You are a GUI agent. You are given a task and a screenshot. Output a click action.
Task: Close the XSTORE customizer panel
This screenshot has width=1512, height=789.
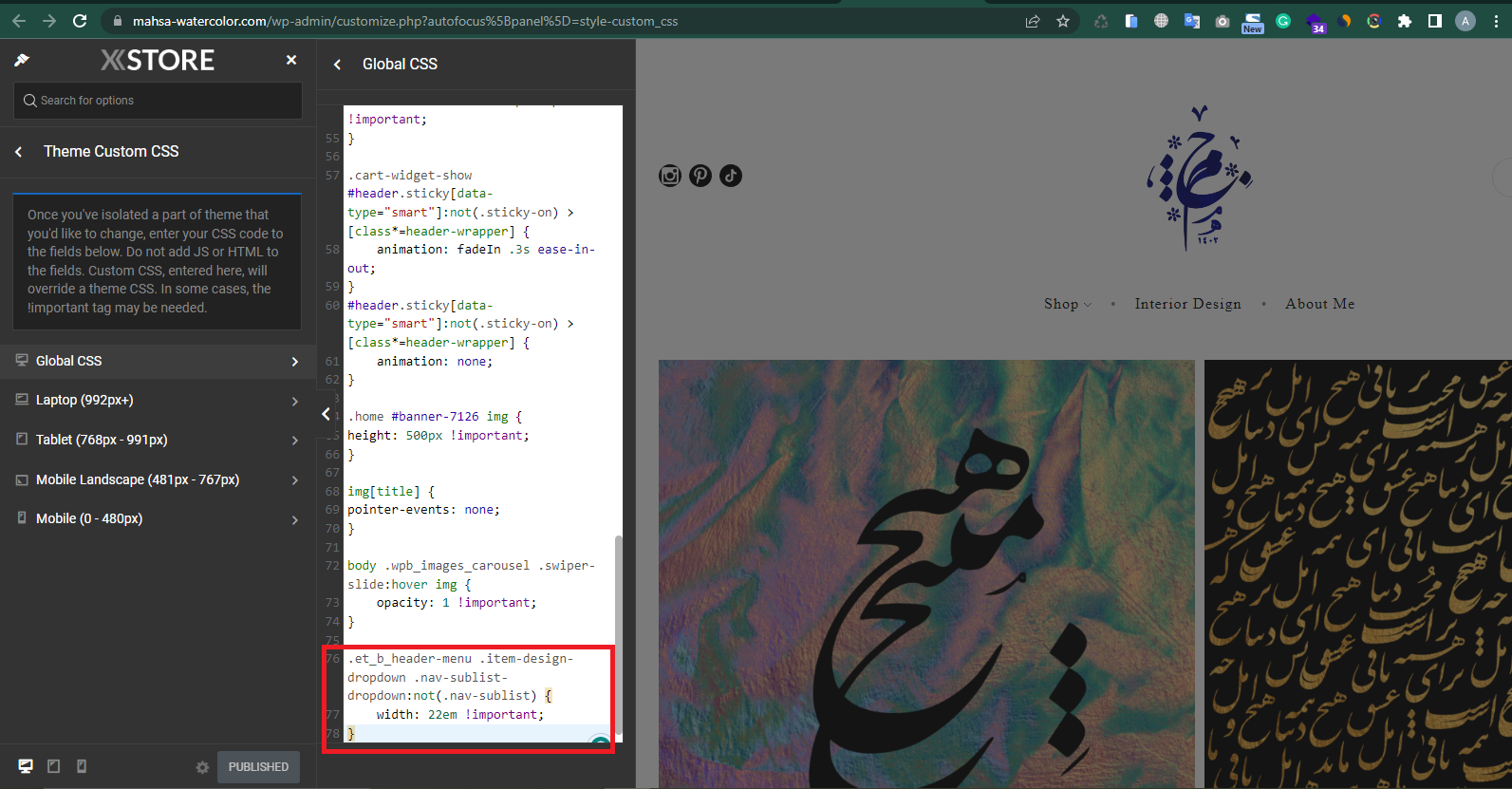pyautogui.click(x=291, y=60)
